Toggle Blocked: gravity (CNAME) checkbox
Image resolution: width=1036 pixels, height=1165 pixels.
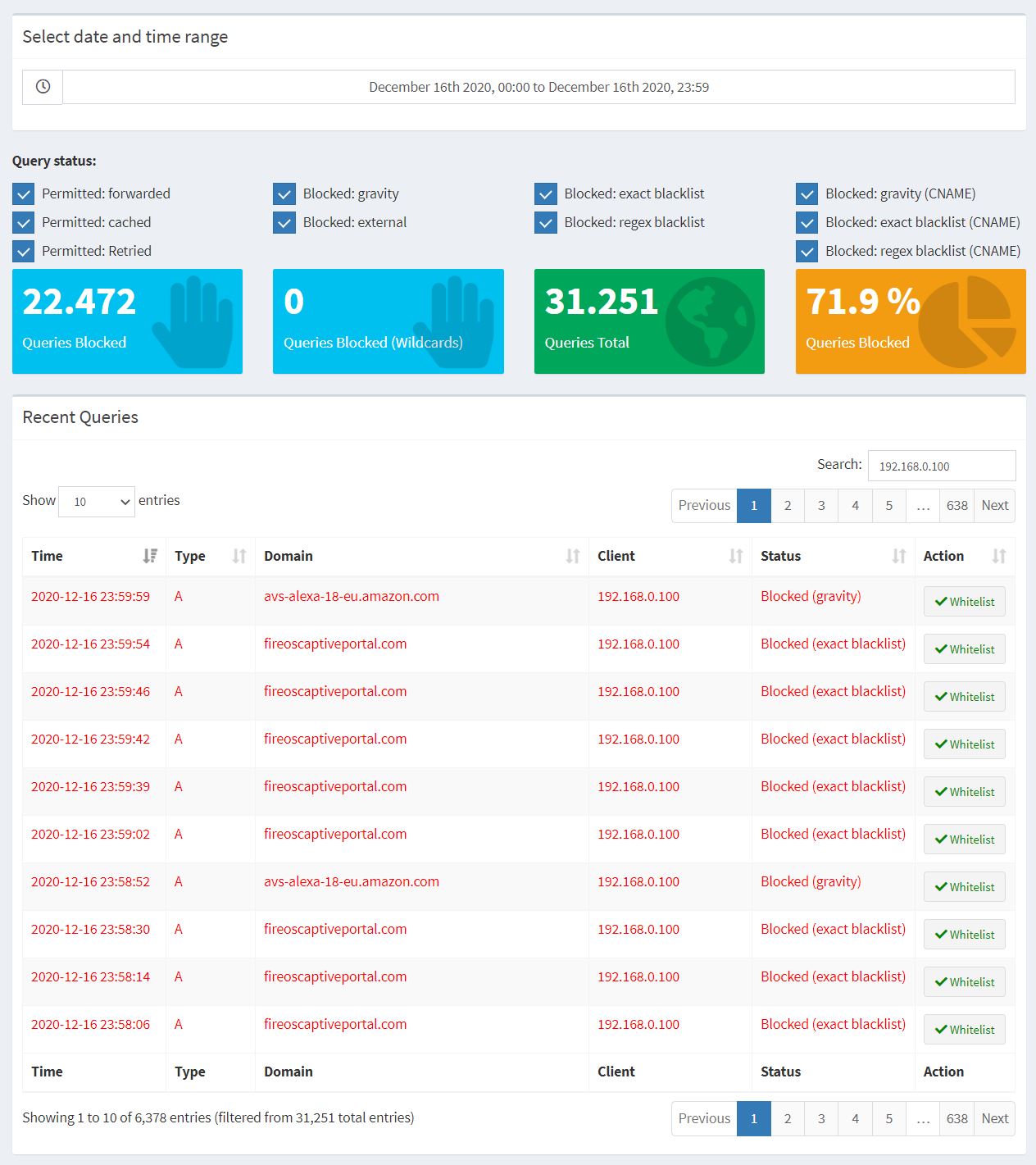(x=807, y=194)
